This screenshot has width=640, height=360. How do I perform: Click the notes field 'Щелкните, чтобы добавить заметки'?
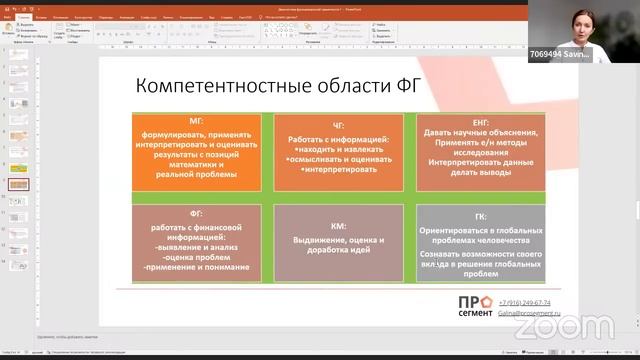click(x=67, y=337)
